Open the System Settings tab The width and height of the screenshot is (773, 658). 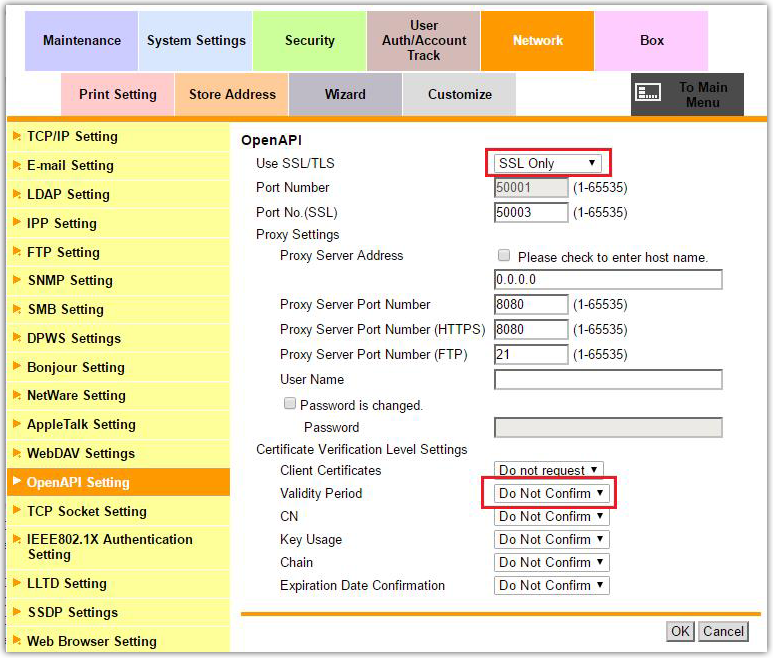(x=196, y=41)
